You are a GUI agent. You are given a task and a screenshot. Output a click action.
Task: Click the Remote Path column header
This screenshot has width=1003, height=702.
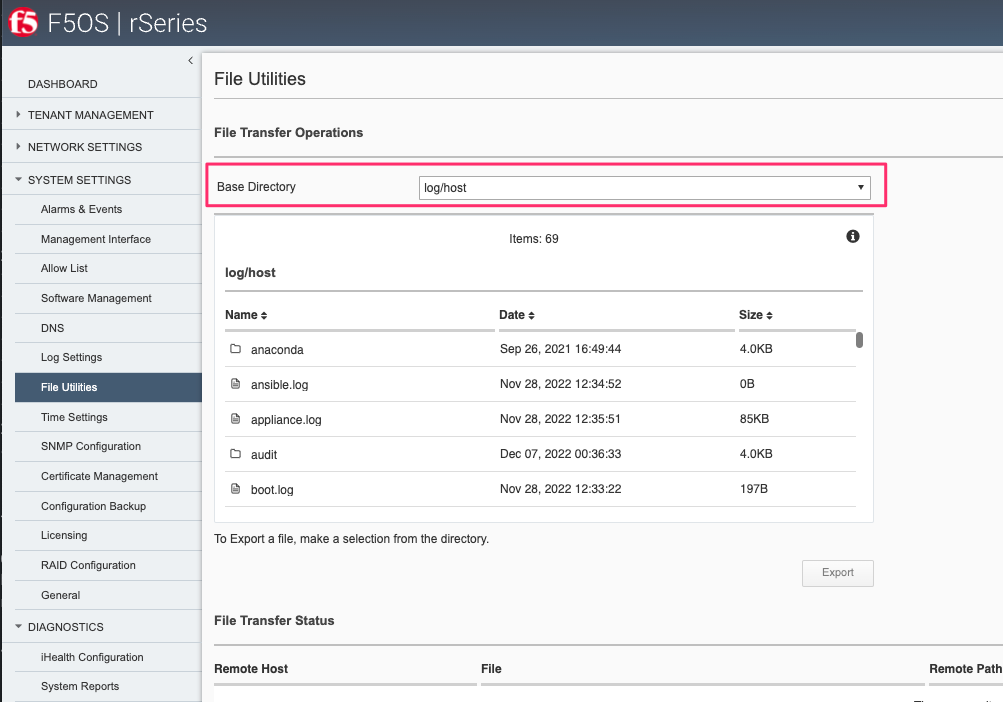pos(965,669)
